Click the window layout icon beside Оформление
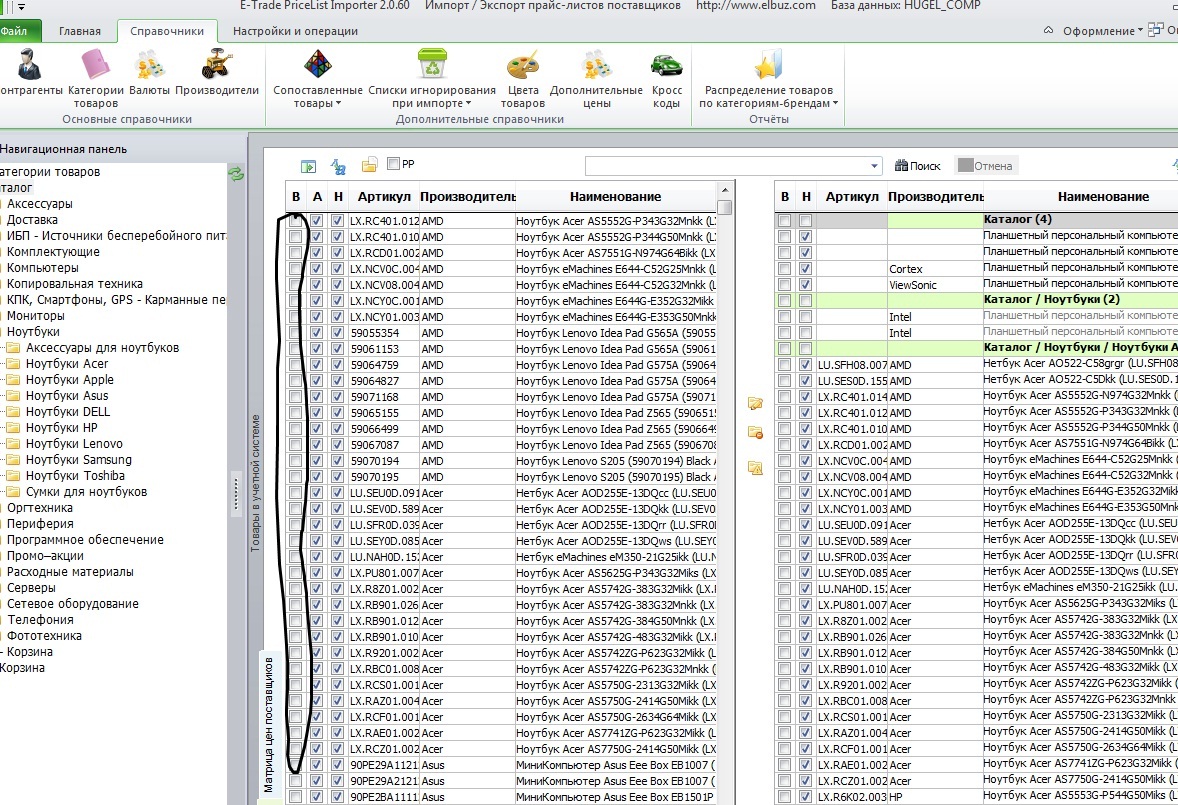Screen dimensions: 1178x805 (1155, 30)
